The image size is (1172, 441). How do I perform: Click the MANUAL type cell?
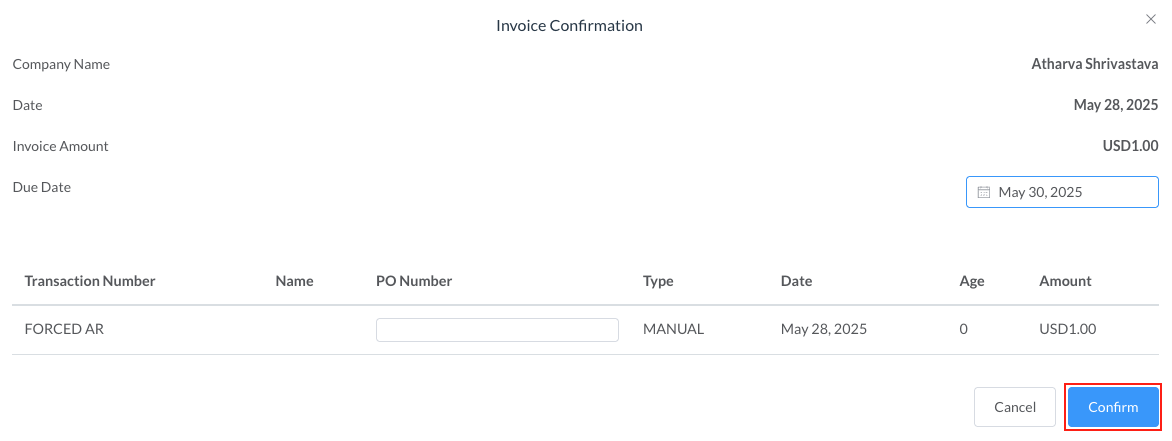pyautogui.click(x=673, y=328)
